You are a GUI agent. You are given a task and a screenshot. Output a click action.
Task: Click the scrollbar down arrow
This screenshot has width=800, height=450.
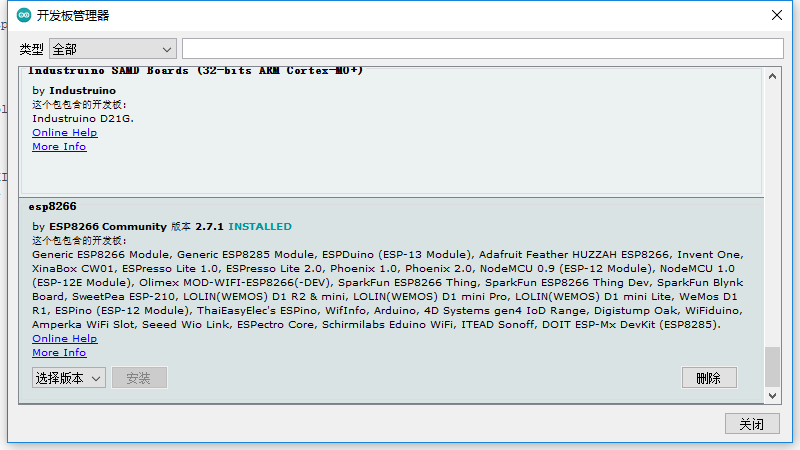tap(772, 395)
